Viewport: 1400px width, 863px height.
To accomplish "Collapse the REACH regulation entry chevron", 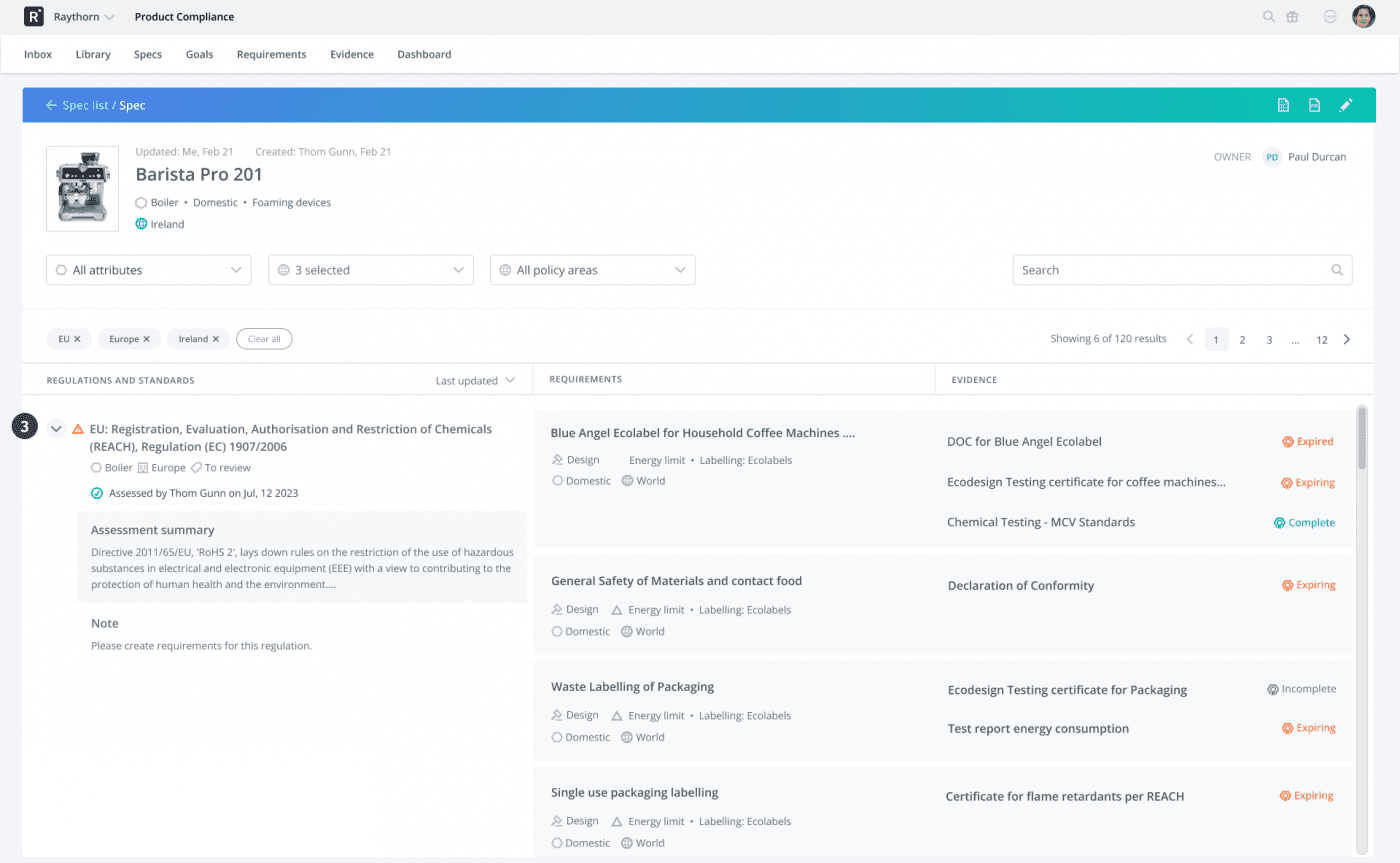I will coord(56,428).
